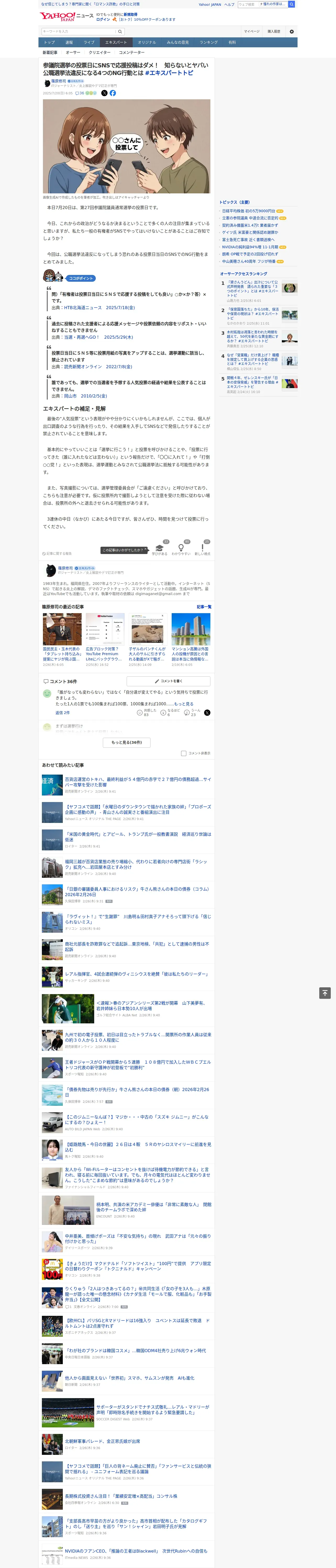Open the トップ navigation tab
The image size is (336, 1568).
tap(49, 43)
